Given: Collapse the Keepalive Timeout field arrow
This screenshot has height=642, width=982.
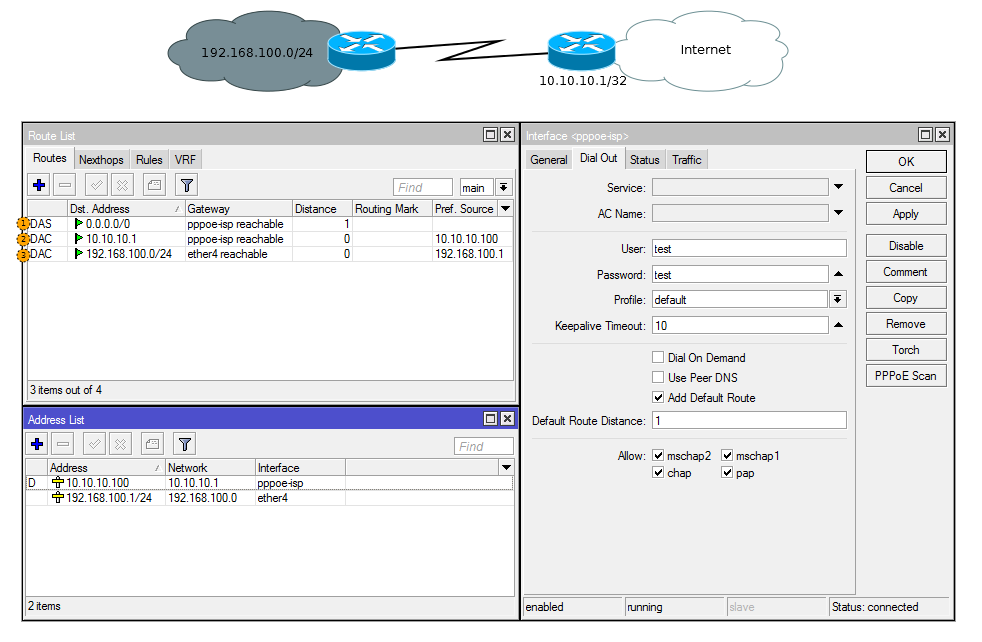Looking at the screenshot, I should point(839,325).
